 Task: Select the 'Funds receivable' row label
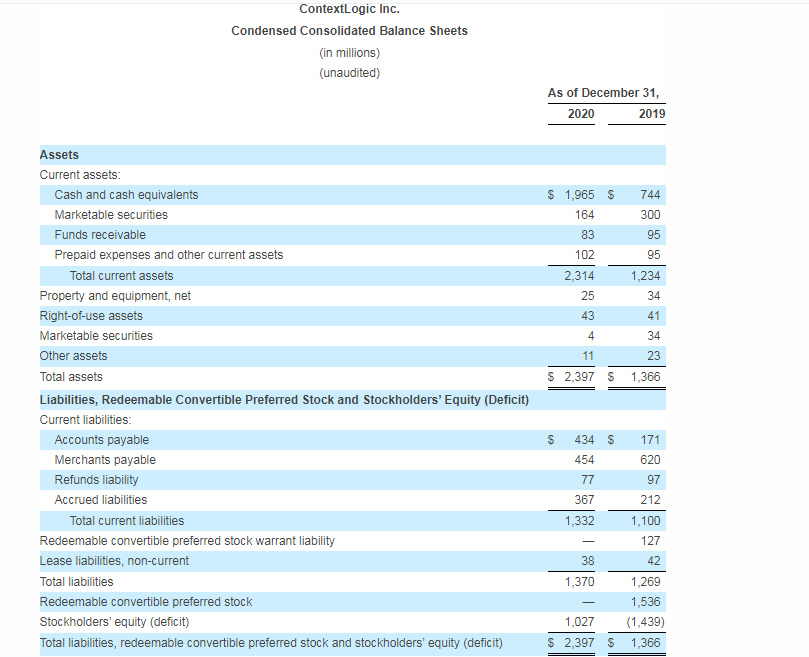click(100, 235)
